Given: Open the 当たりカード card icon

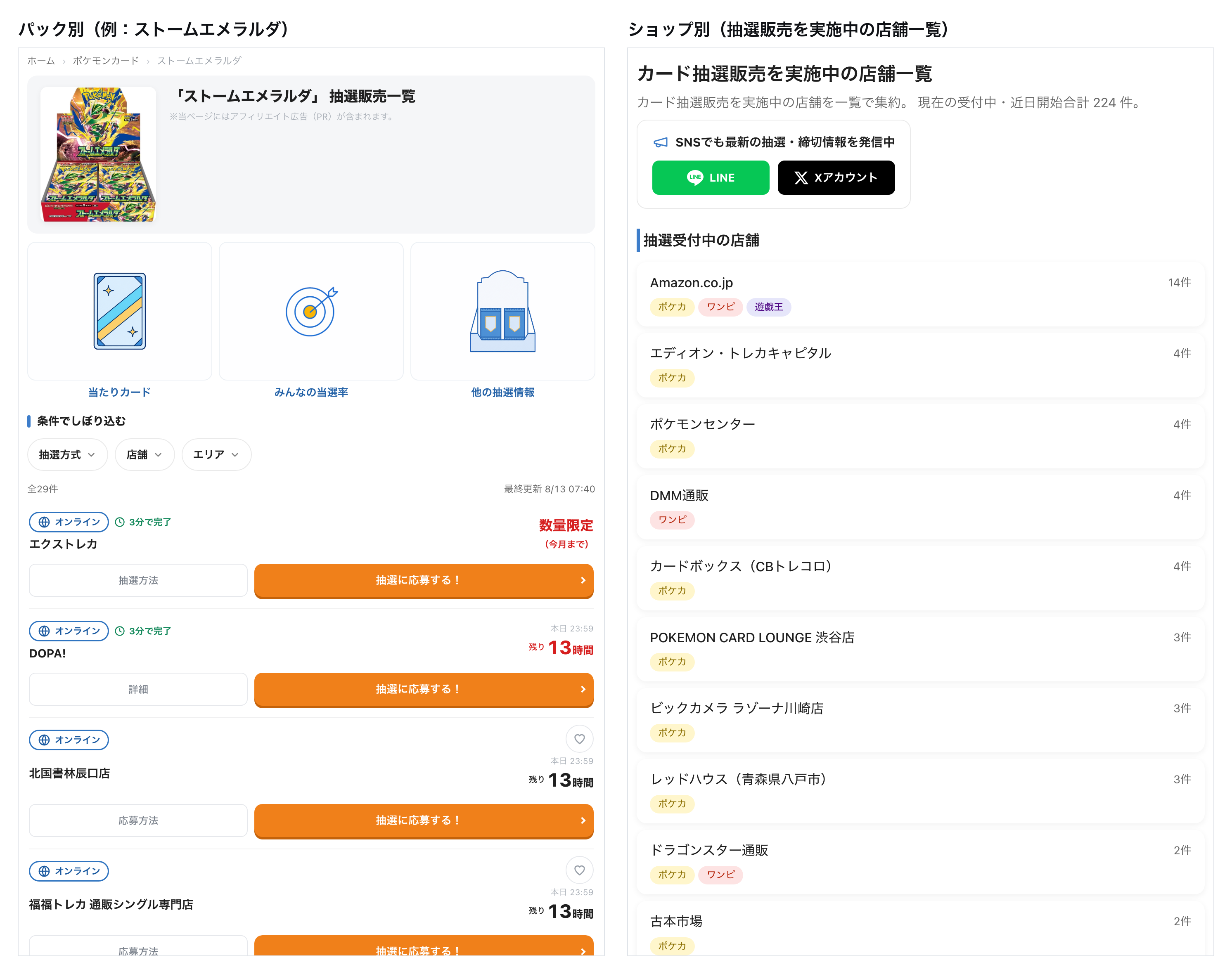Looking at the screenshot, I should point(119,311).
